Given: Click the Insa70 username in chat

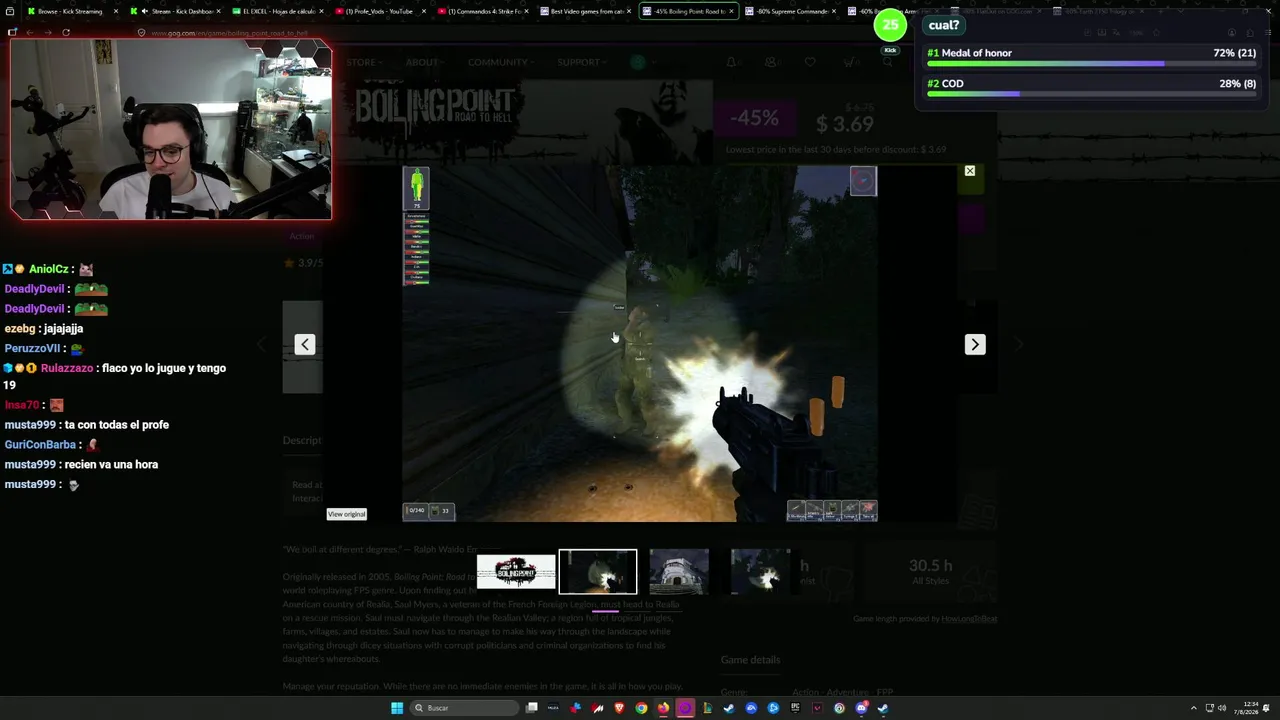Looking at the screenshot, I should click(22, 405).
